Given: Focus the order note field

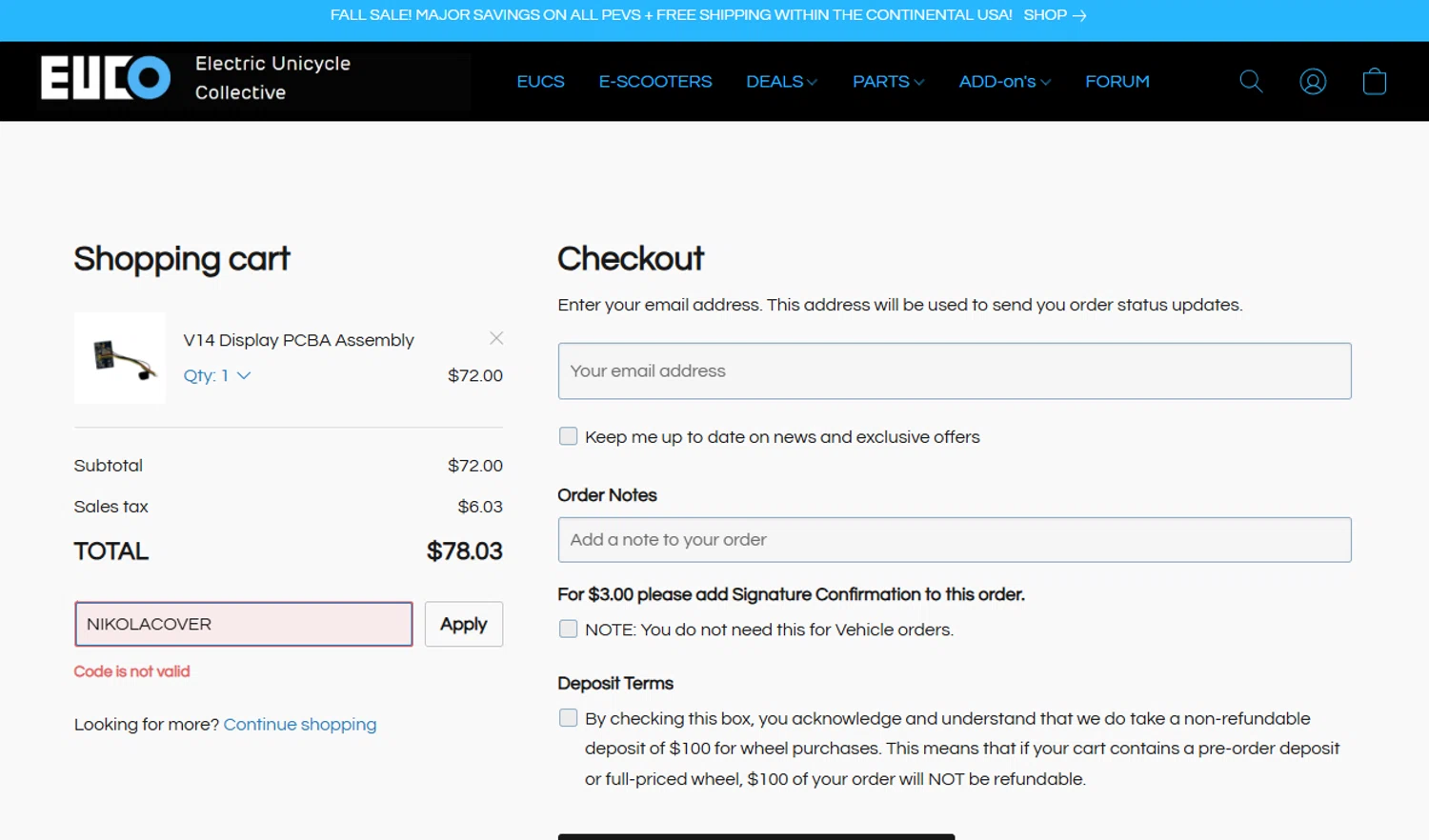Looking at the screenshot, I should [955, 540].
